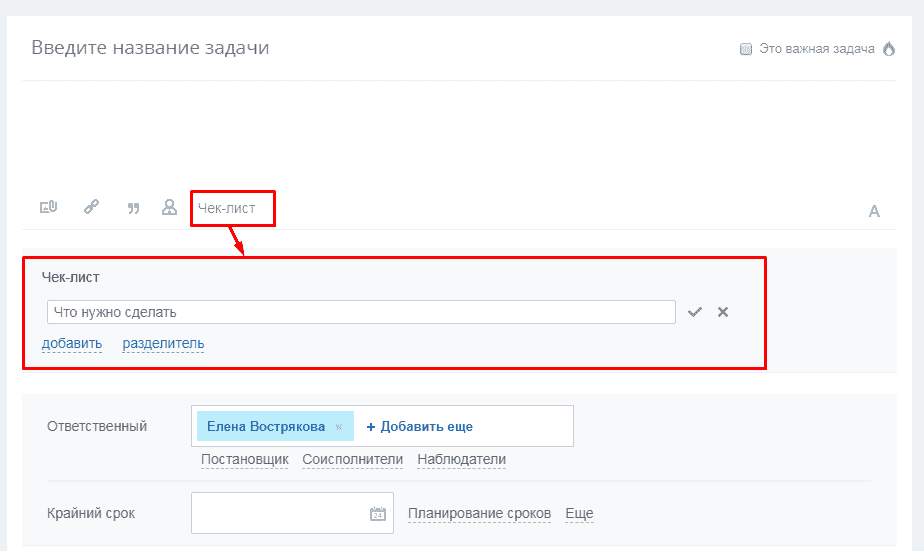Confirm checklist item with checkmark icon
The image size is (924, 551).
click(695, 312)
